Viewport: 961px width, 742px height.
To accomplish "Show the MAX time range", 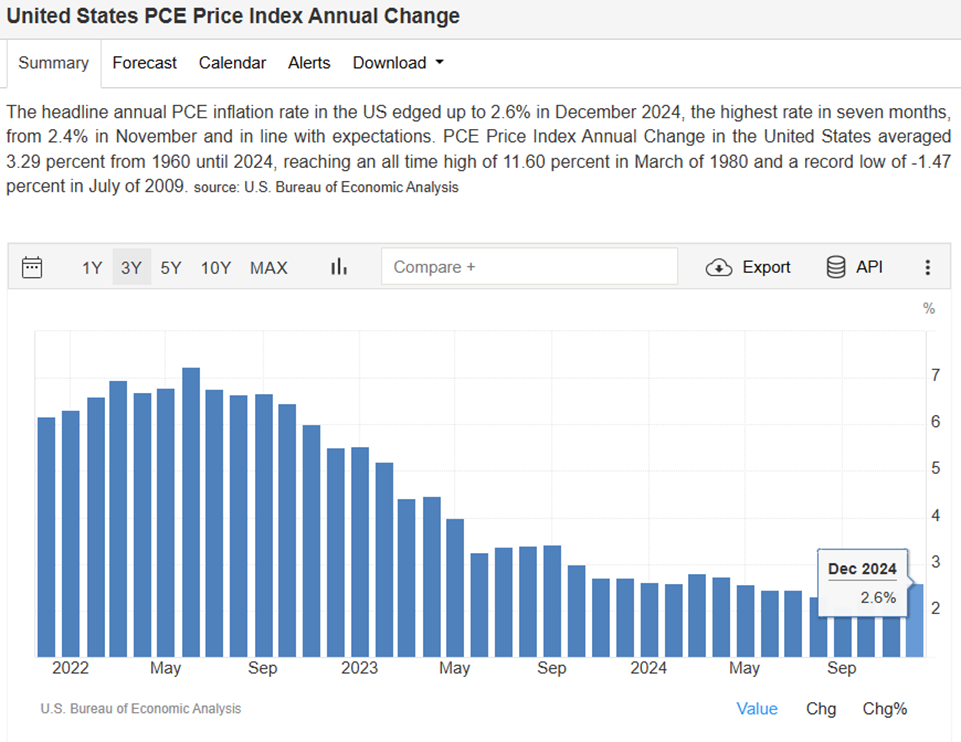I will tap(268, 267).
